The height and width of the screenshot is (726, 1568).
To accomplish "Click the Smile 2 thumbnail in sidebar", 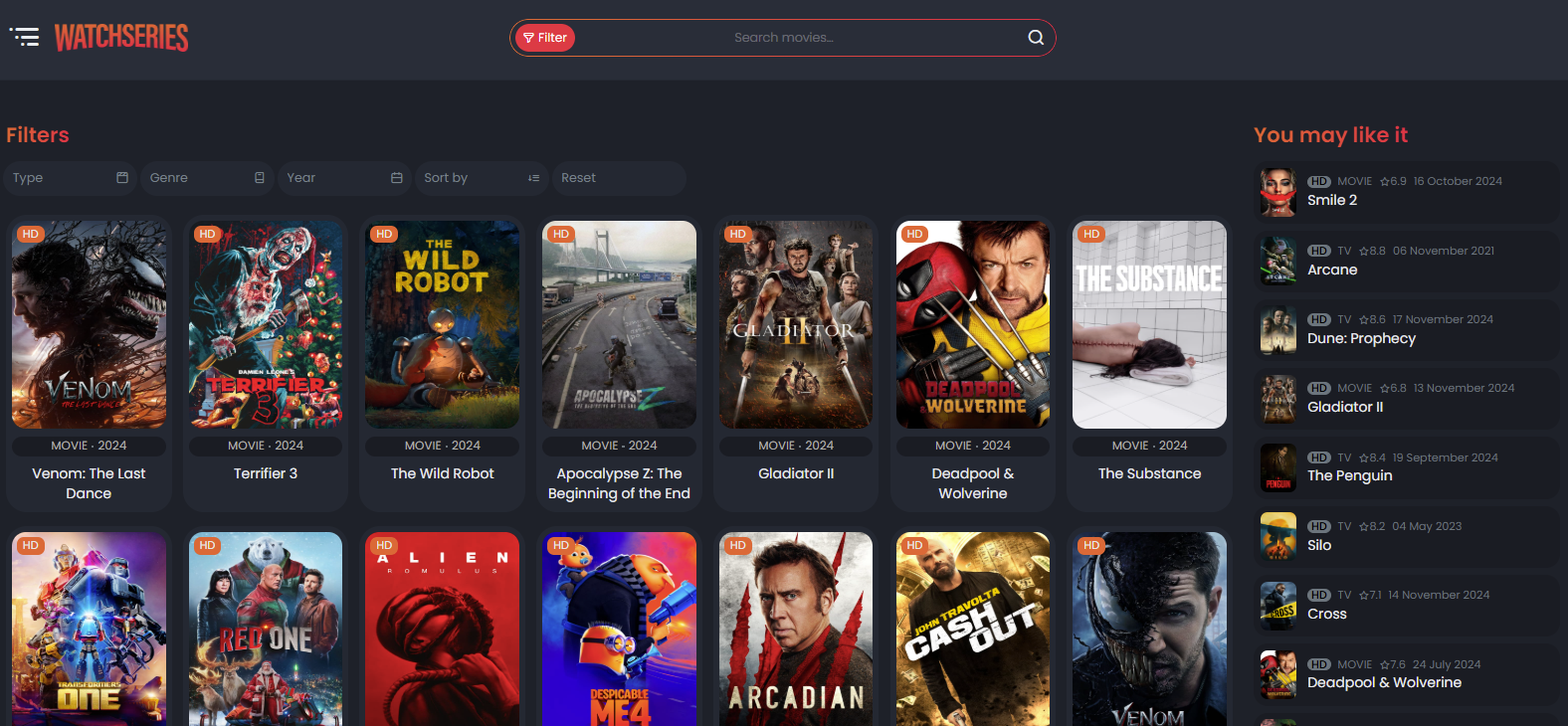I will pyautogui.click(x=1278, y=193).
